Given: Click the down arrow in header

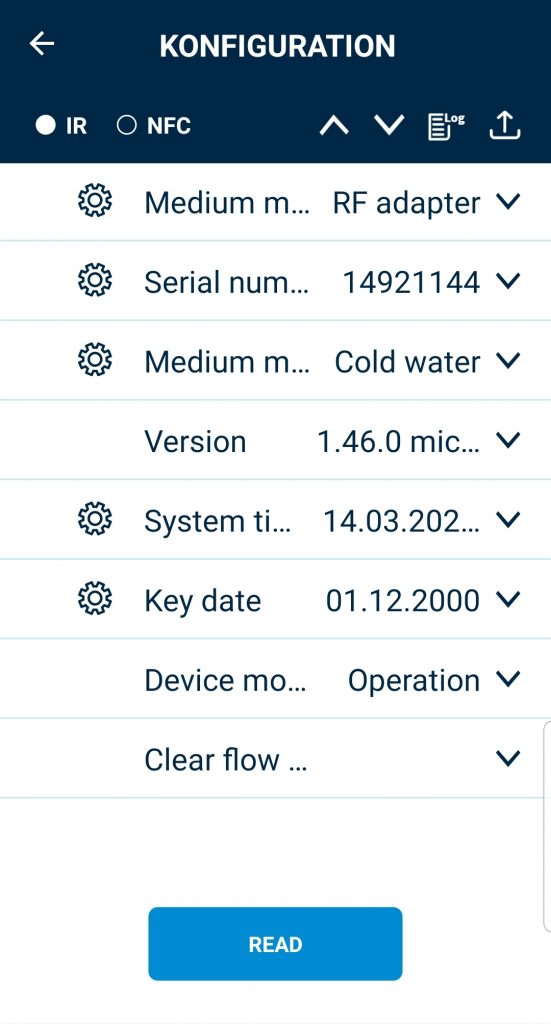Looking at the screenshot, I should 390,125.
